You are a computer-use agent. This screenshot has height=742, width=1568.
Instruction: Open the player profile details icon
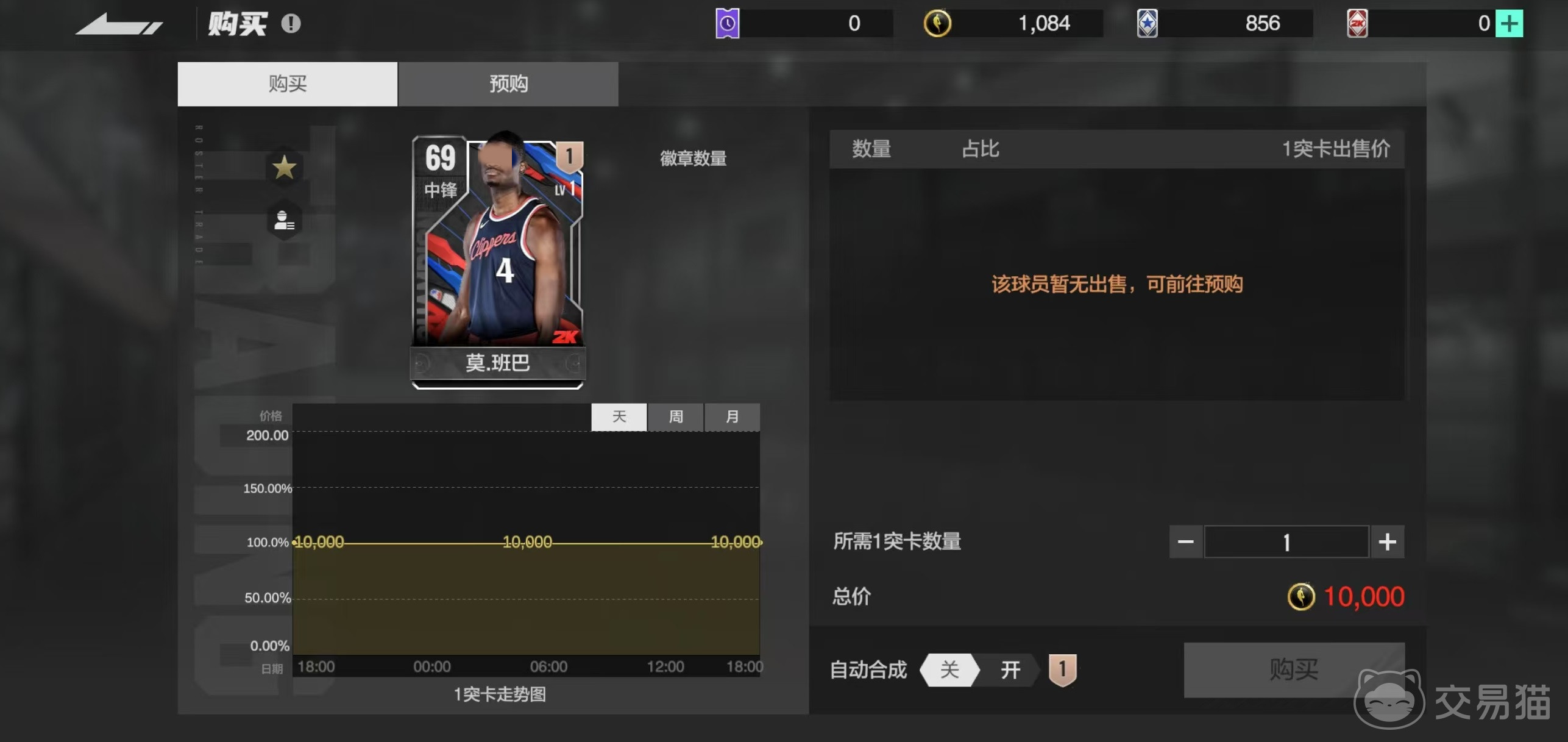pyautogui.click(x=284, y=219)
